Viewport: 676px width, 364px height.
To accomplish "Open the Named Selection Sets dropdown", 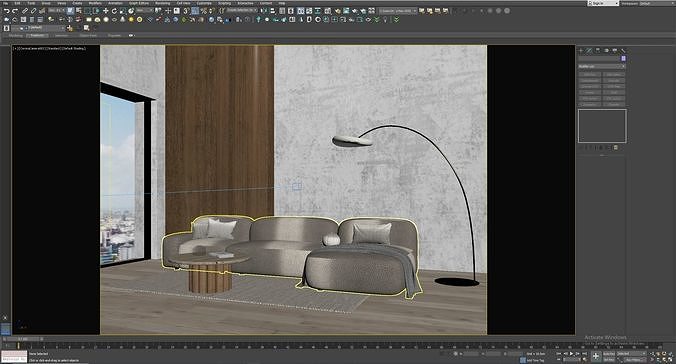I will (242, 10).
